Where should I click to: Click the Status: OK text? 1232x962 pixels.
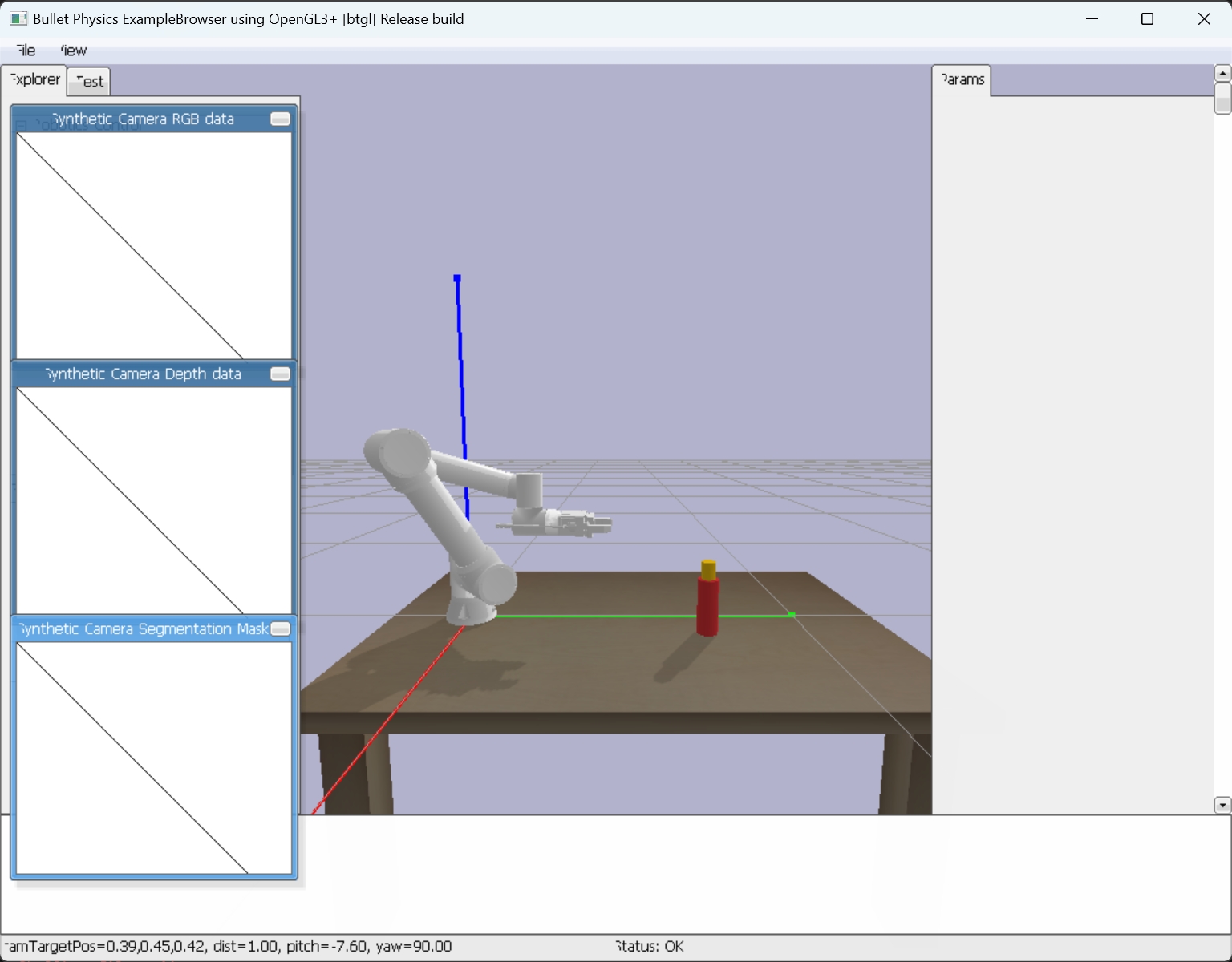650,947
